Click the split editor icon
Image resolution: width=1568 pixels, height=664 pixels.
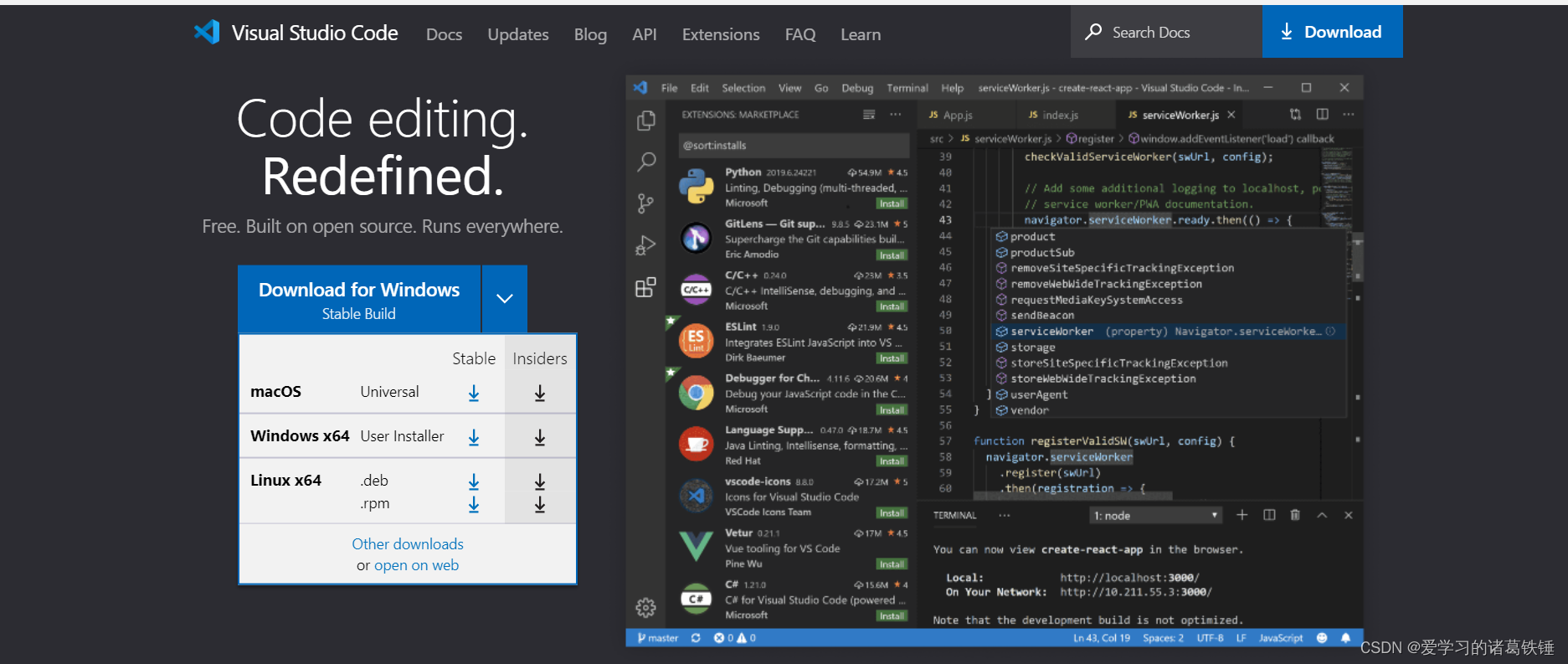[1323, 114]
